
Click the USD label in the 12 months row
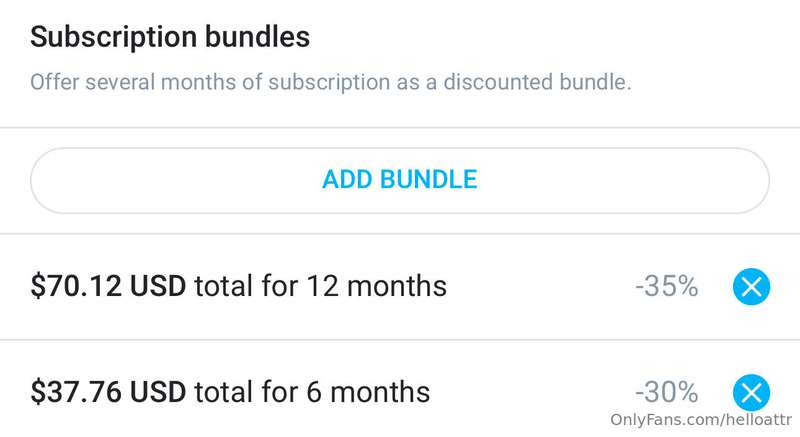[160, 287]
